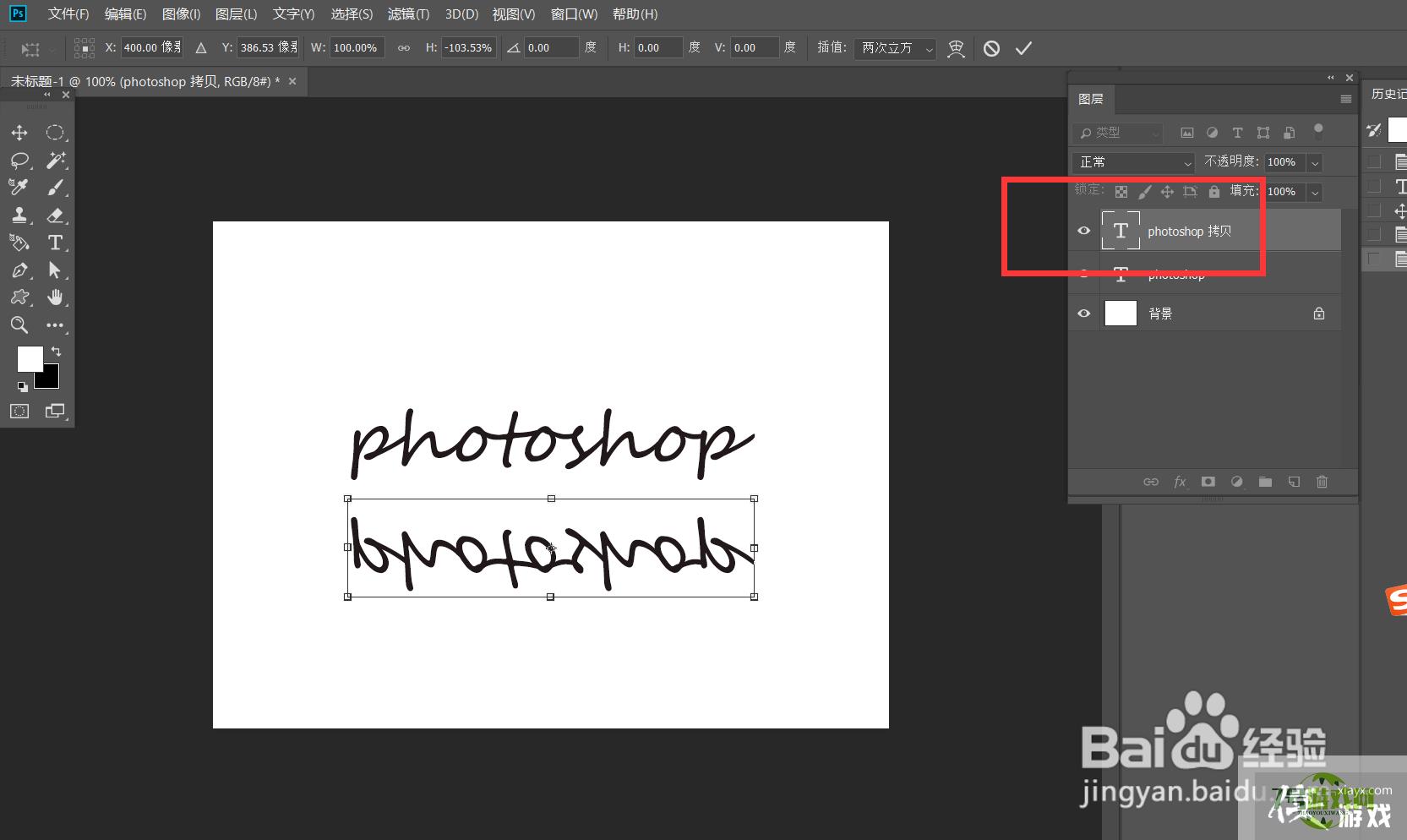Select the Path Selection arrow tool
The image size is (1407, 840).
pyautogui.click(x=55, y=270)
